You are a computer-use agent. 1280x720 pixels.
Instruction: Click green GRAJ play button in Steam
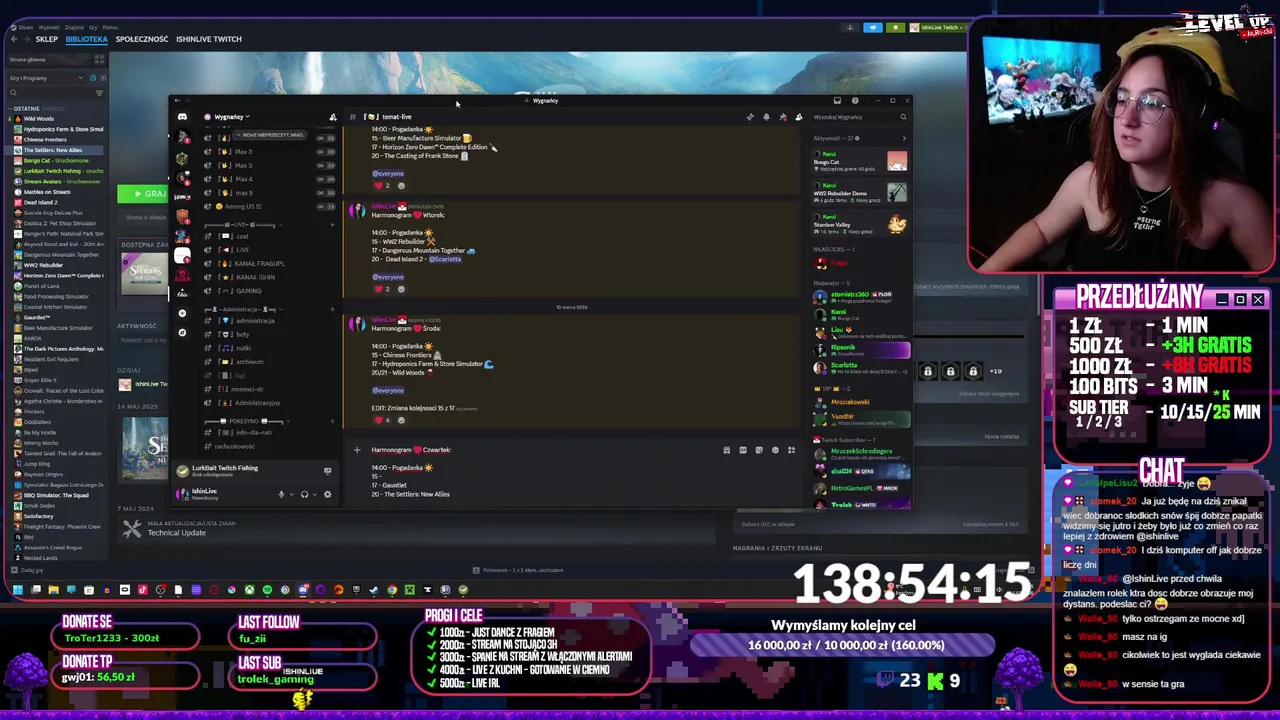[x=143, y=193]
